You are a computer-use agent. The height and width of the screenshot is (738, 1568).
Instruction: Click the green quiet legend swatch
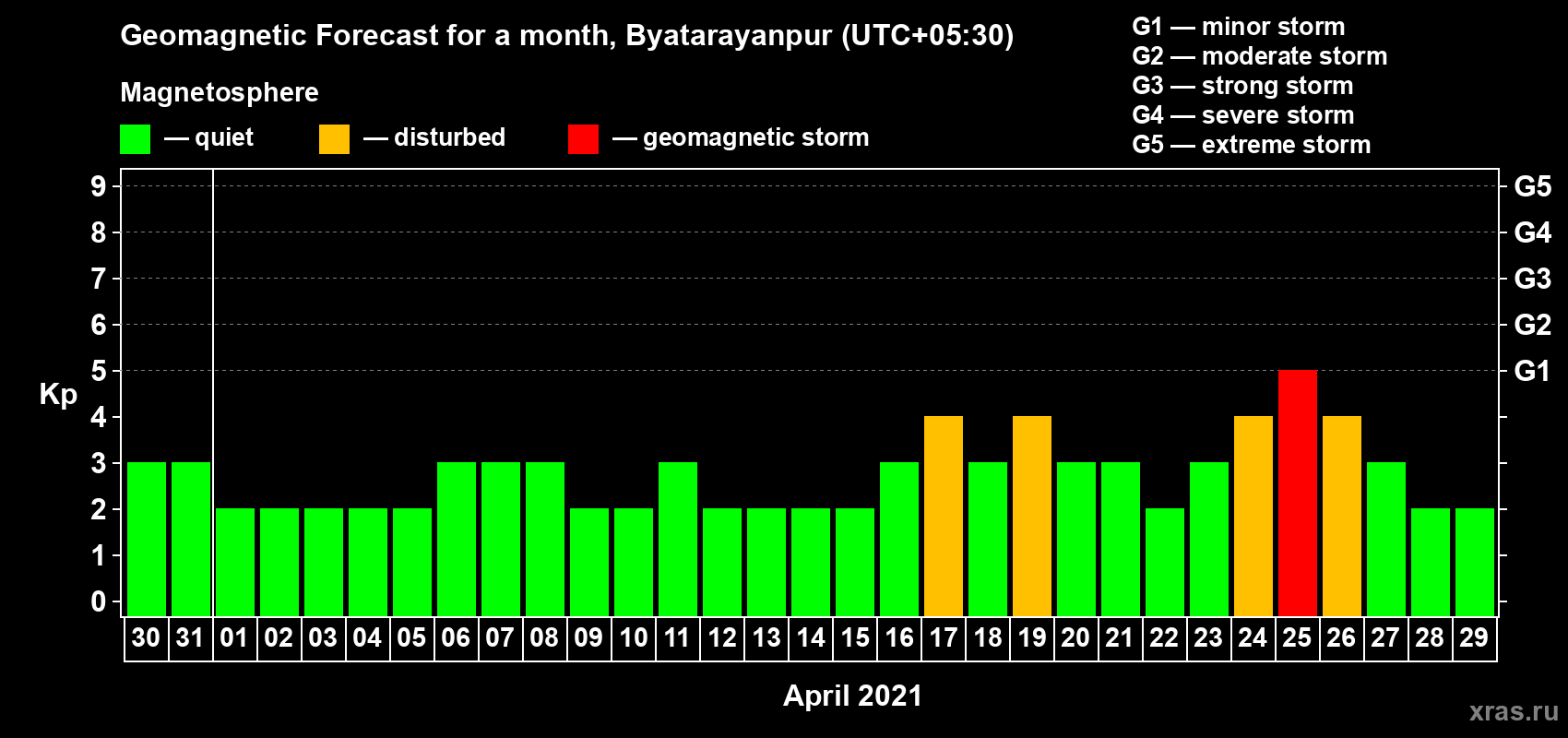pos(135,139)
